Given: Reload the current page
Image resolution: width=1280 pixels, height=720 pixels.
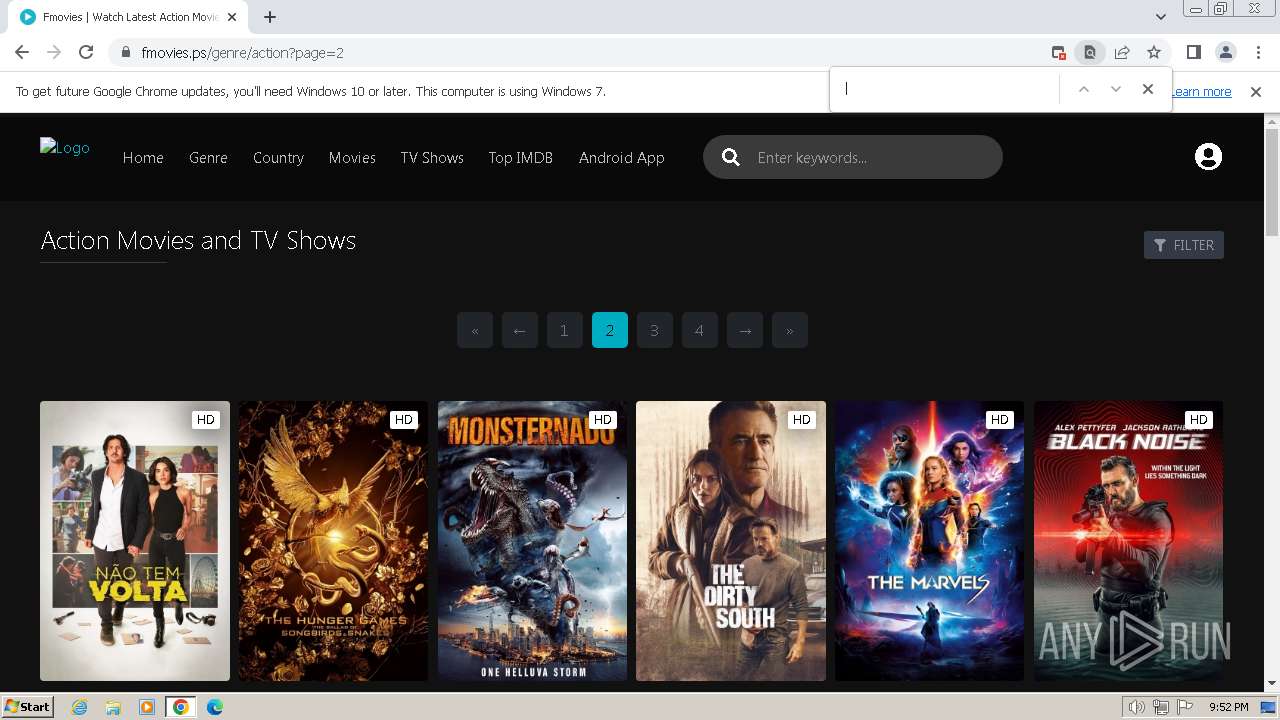Looking at the screenshot, I should coord(86,52).
